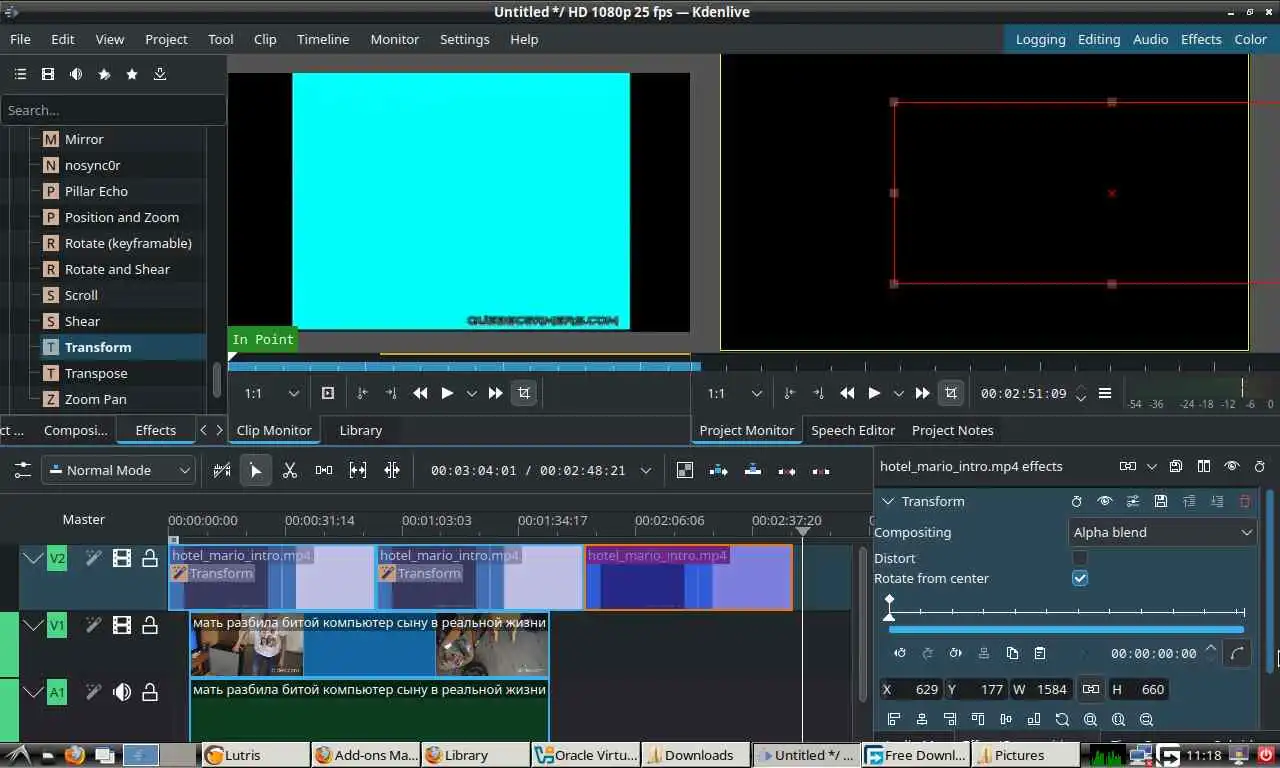Click the lock aspect ratio icon beside W
1280x768 pixels.
pyautogui.click(x=1091, y=689)
